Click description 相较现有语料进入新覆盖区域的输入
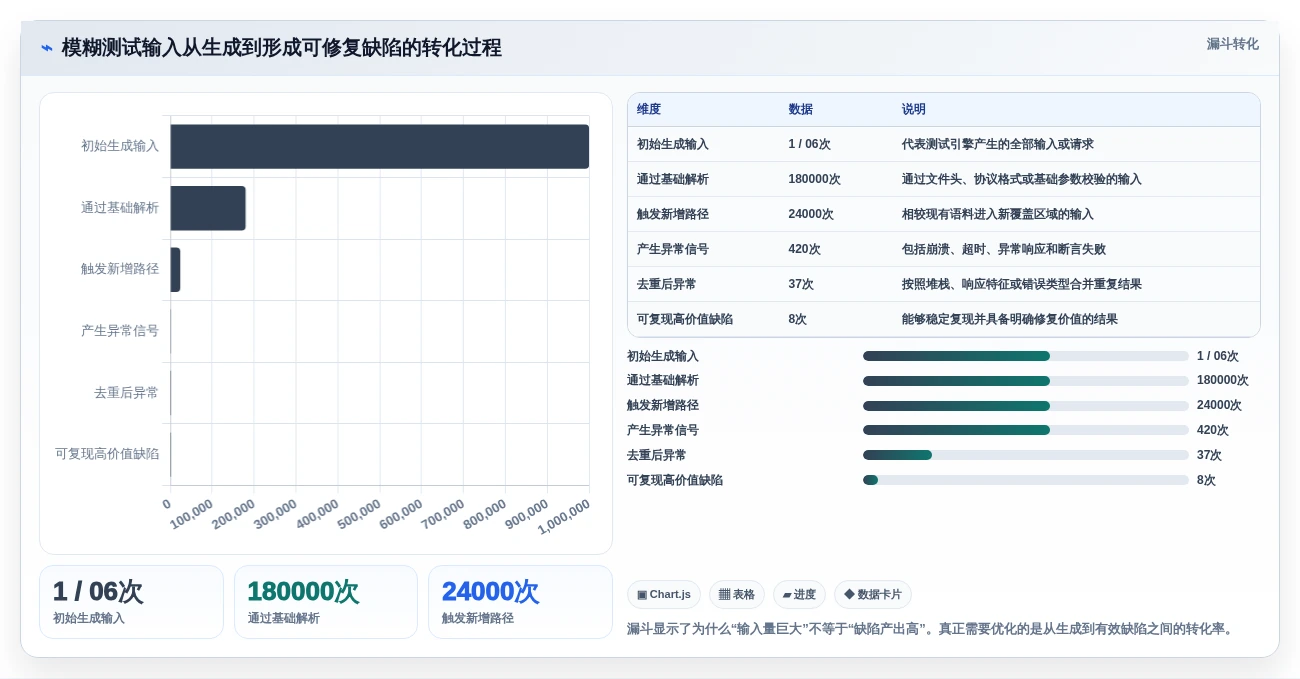 click(x=998, y=214)
